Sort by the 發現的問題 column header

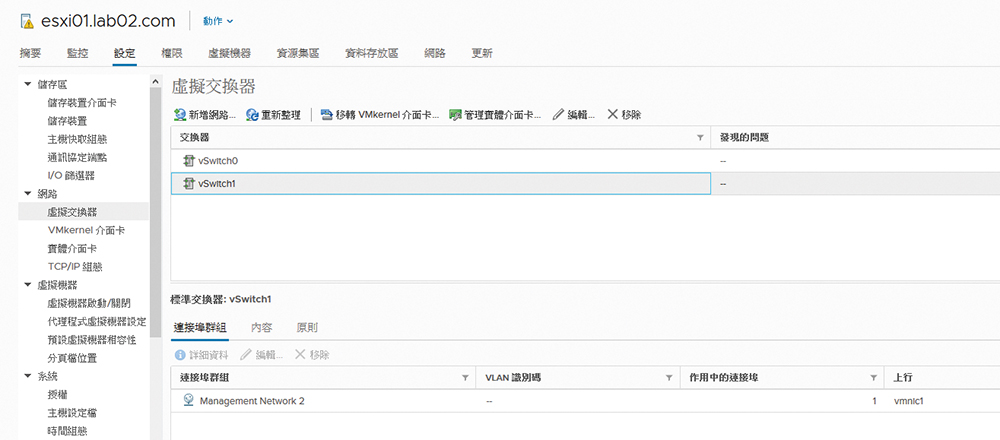pyautogui.click(x=744, y=138)
